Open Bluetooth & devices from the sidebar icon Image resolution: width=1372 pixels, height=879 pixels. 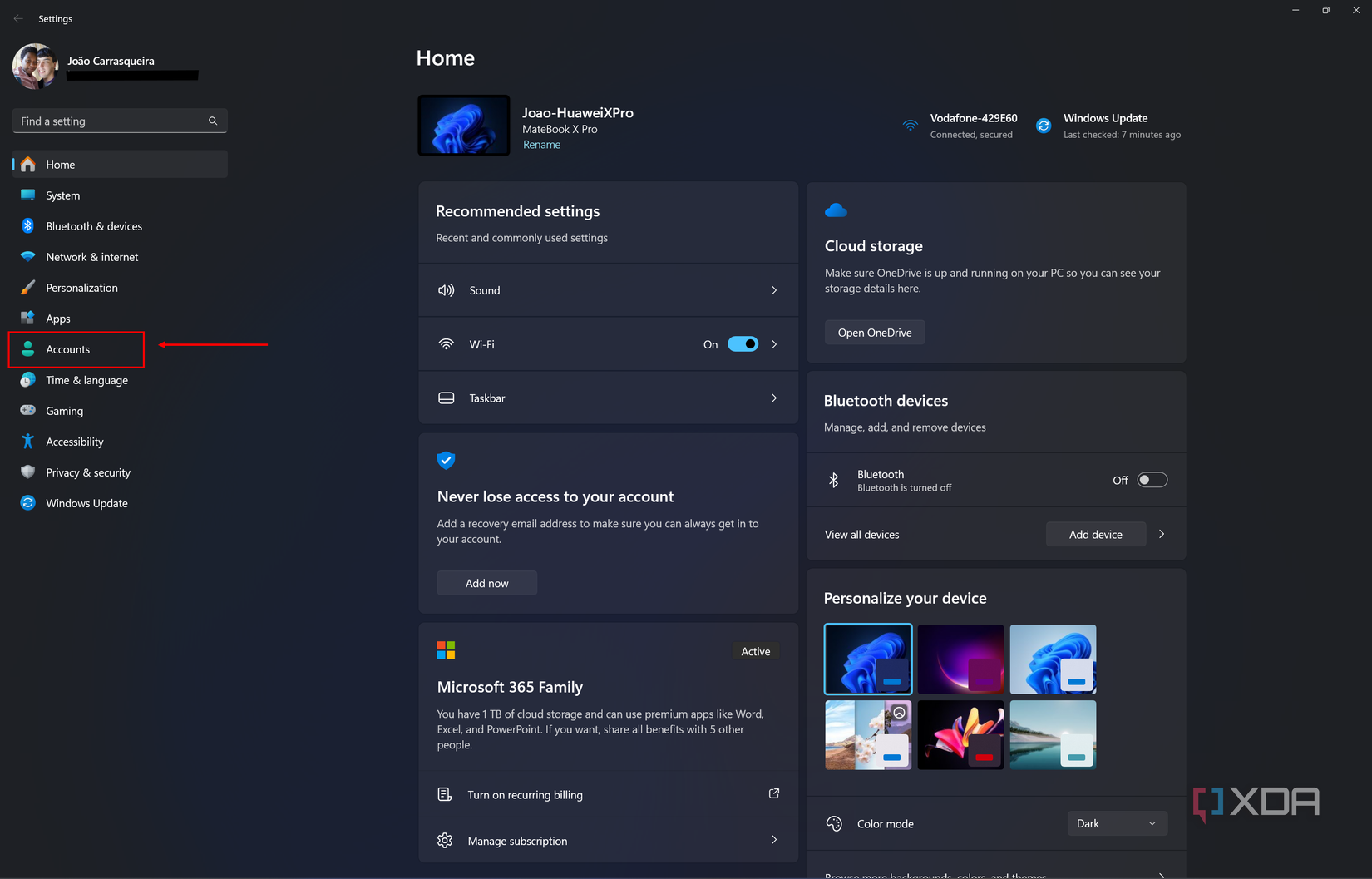pos(28,225)
